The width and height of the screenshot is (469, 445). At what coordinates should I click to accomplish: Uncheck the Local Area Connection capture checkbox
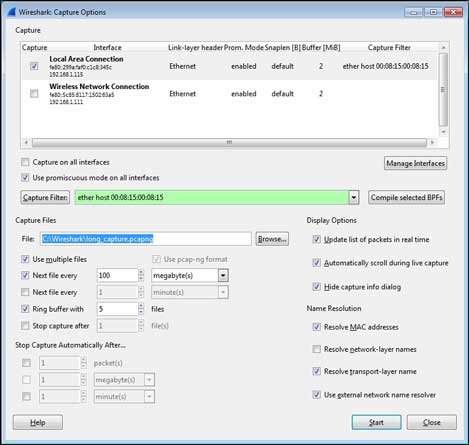coord(34,66)
